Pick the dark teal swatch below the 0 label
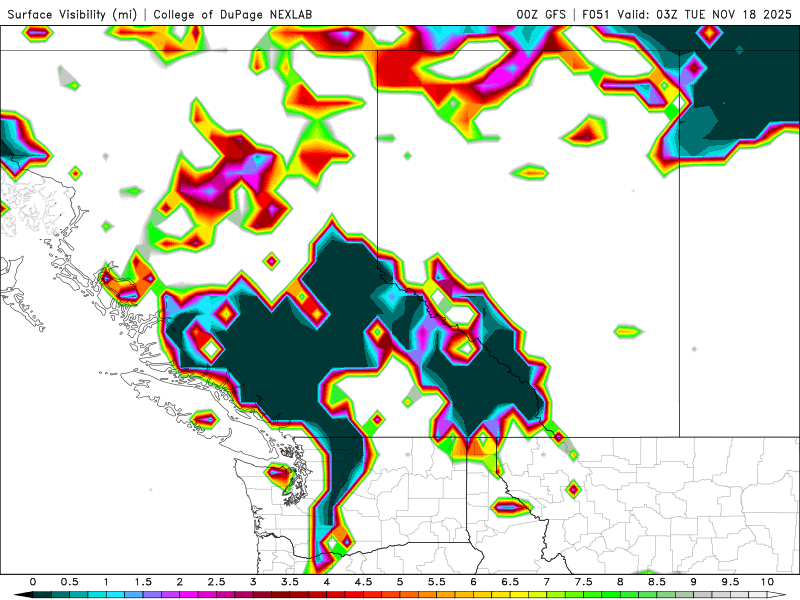This screenshot has height=600, width=800. tap(40, 595)
